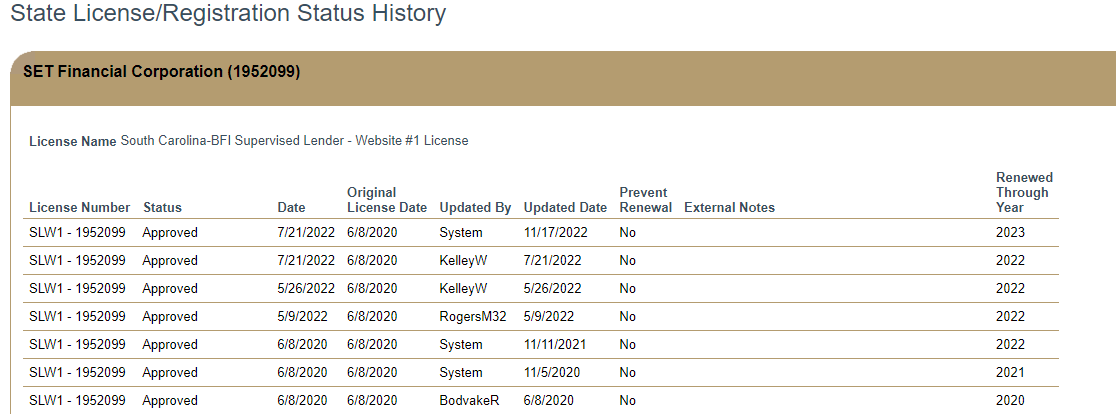Click the 2021 renewed through year cell
The width and height of the screenshot is (1116, 414).
pyautogui.click(x=1010, y=373)
